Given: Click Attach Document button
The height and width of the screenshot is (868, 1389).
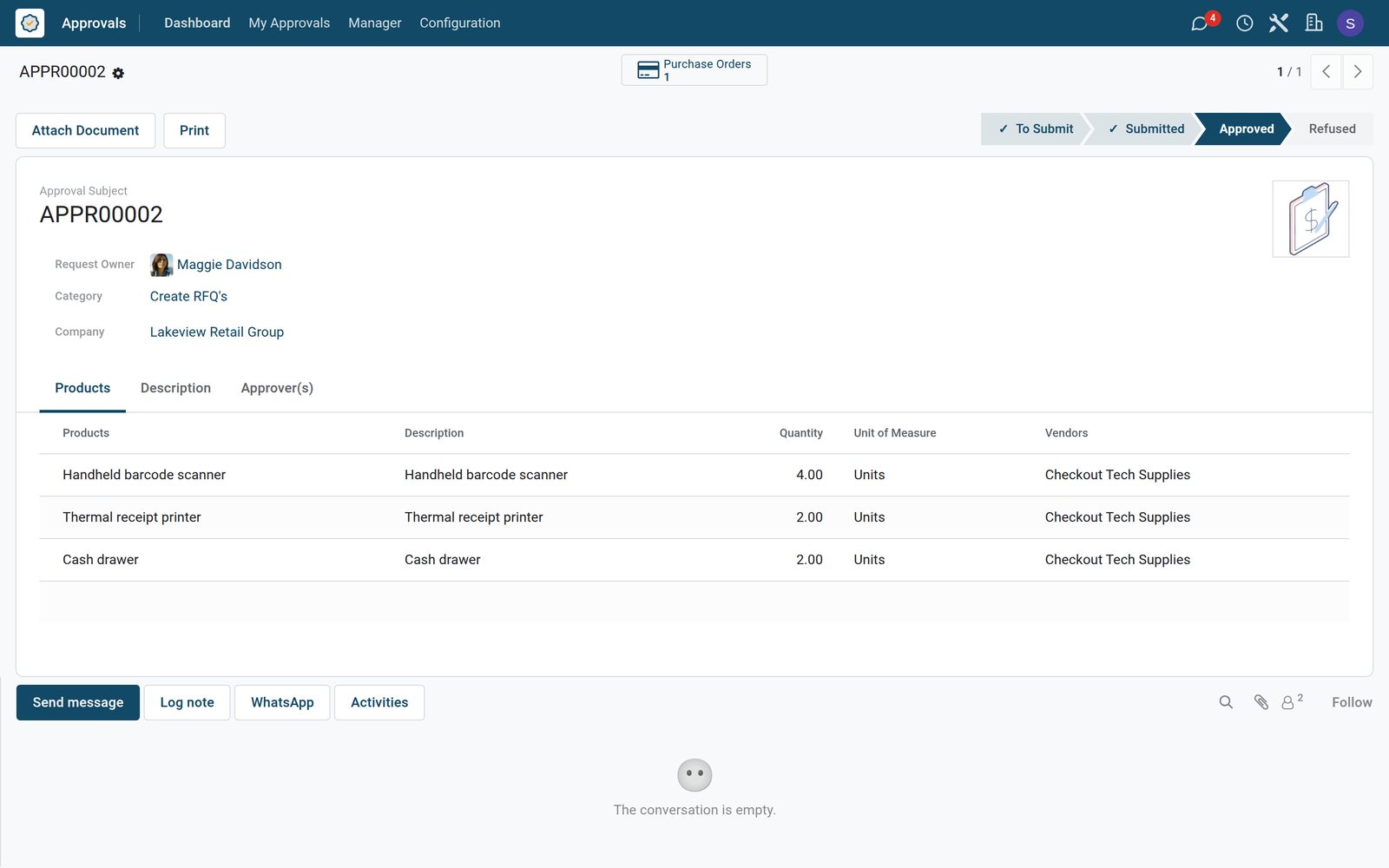Looking at the screenshot, I should [x=85, y=130].
